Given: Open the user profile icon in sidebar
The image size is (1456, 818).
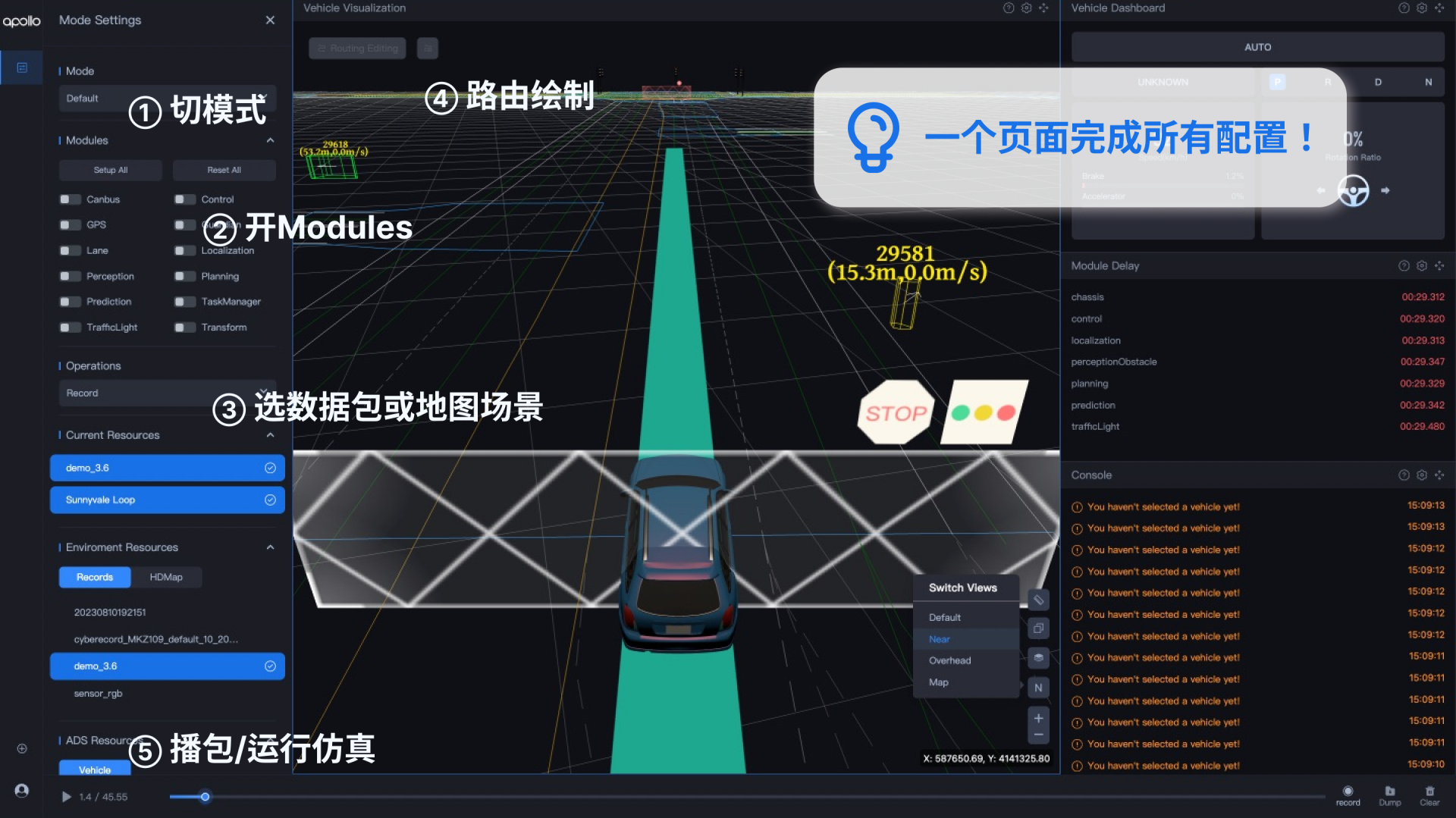Looking at the screenshot, I should [x=22, y=791].
